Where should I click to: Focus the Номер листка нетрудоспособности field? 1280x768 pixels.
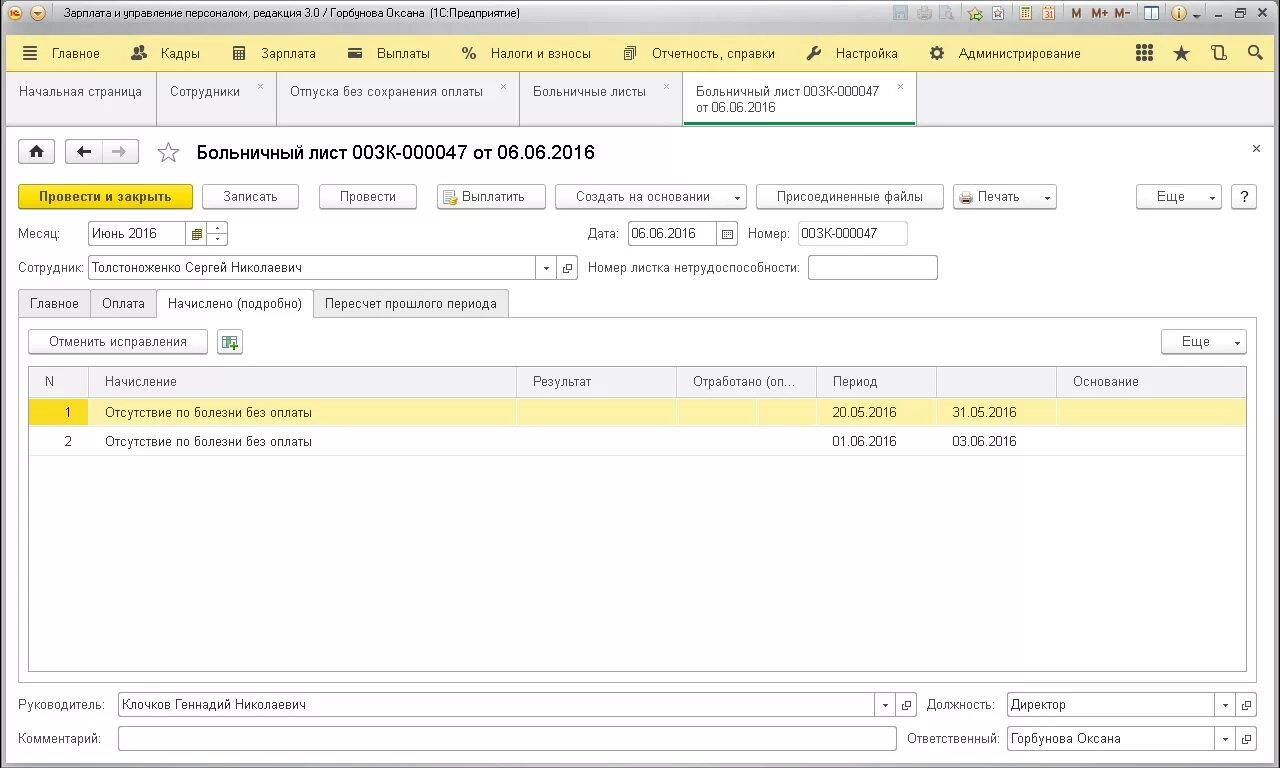pyautogui.click(x=873, y=268)
